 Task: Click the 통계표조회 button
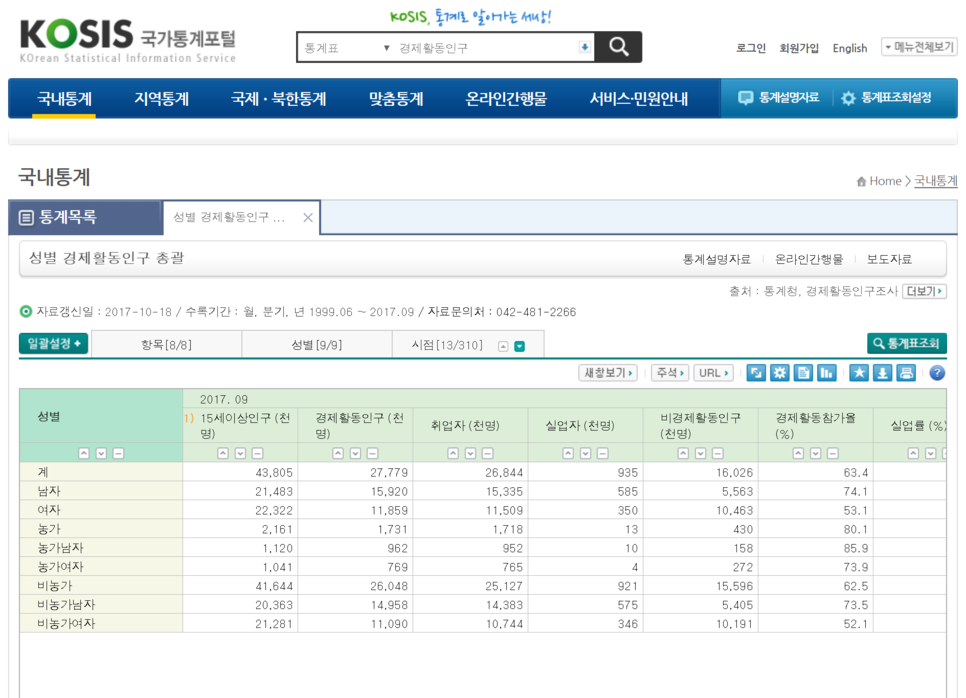click(906, 343)
